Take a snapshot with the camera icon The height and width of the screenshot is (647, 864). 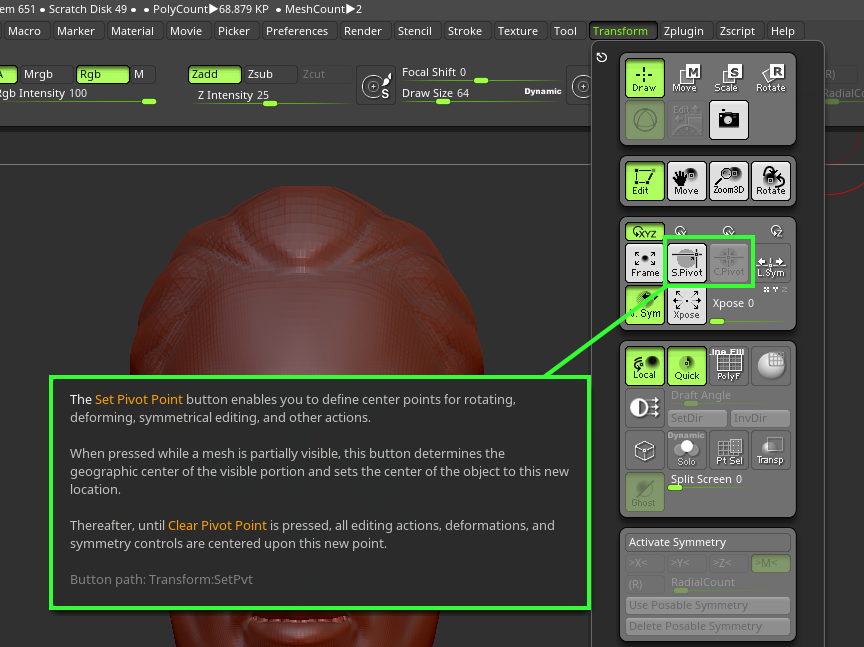(x=729, y=120)
